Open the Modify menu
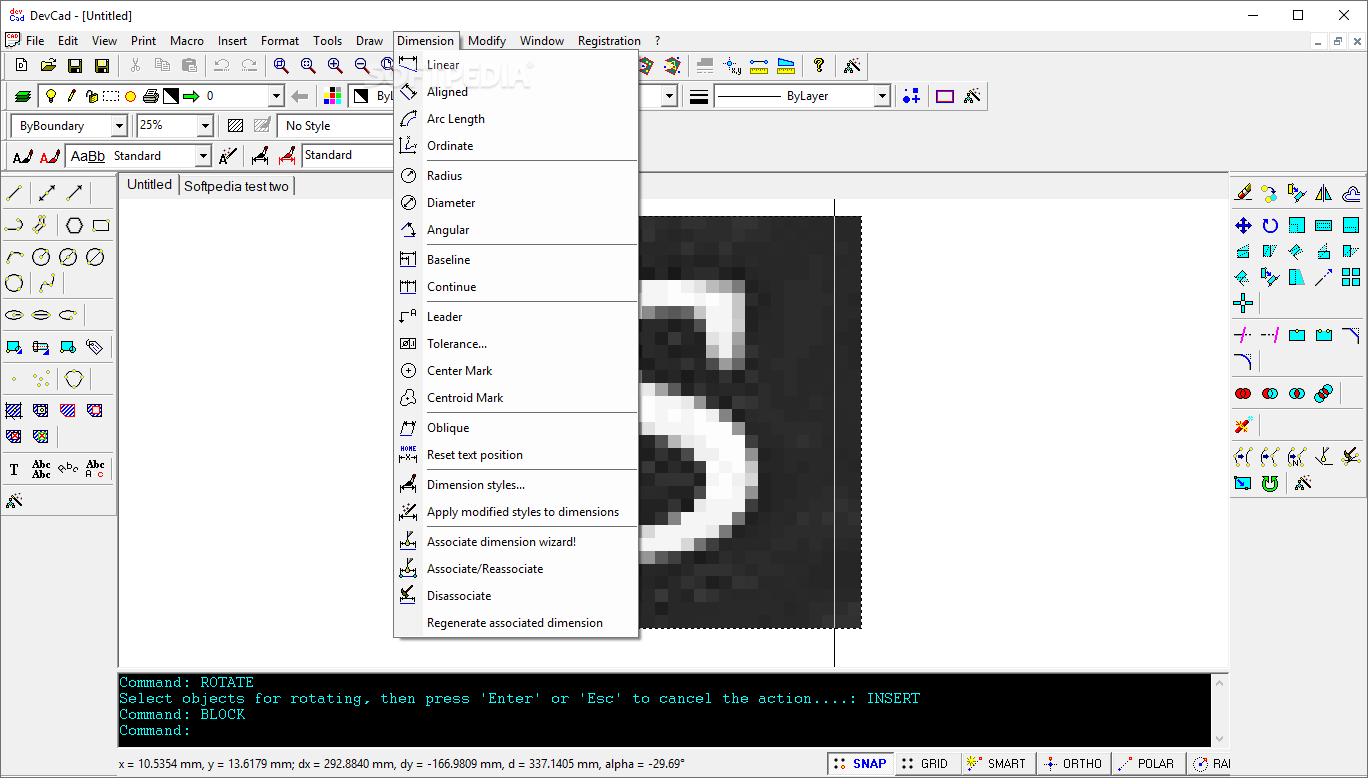 (487, 41)
